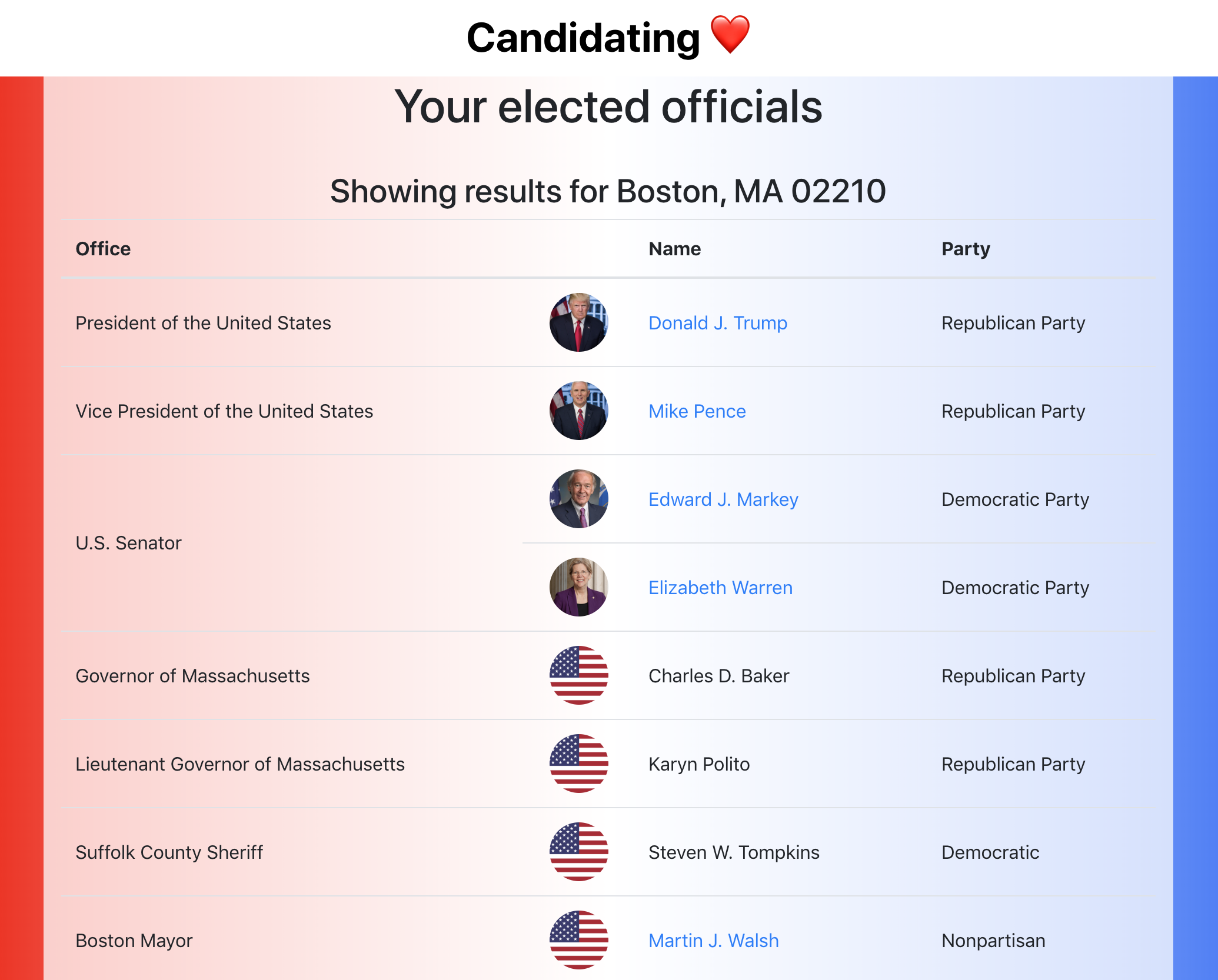Click the Name column header
Image resolution: width=1218 pixels, height=980 pixels.
[674, 249]
